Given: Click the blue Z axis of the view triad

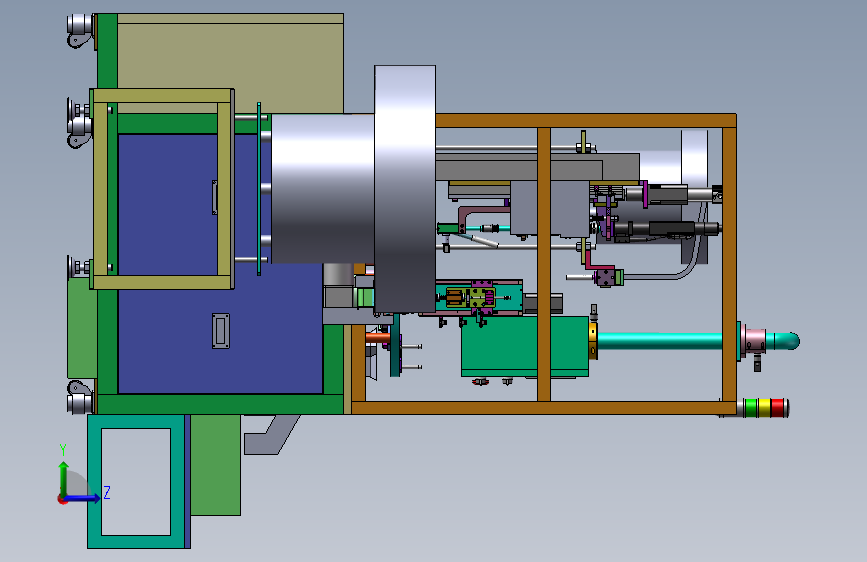Looking at the screenshot, I should [83, 498].
